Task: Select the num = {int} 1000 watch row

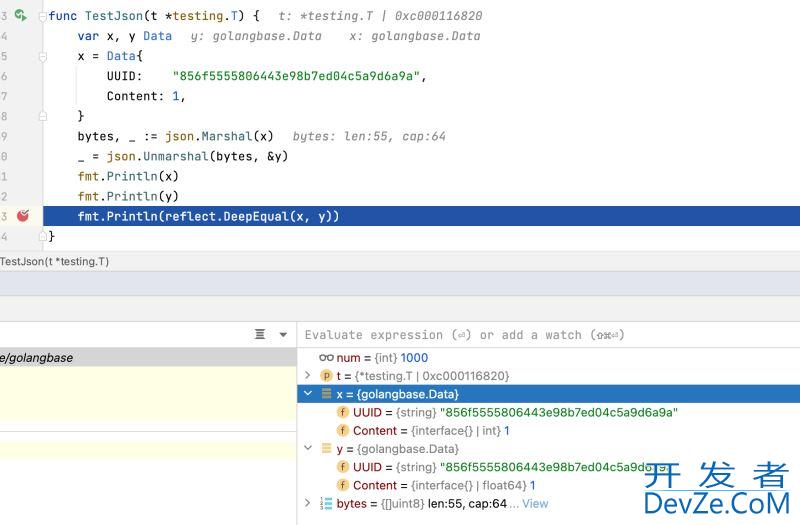Action: click(x=548, y=358)
